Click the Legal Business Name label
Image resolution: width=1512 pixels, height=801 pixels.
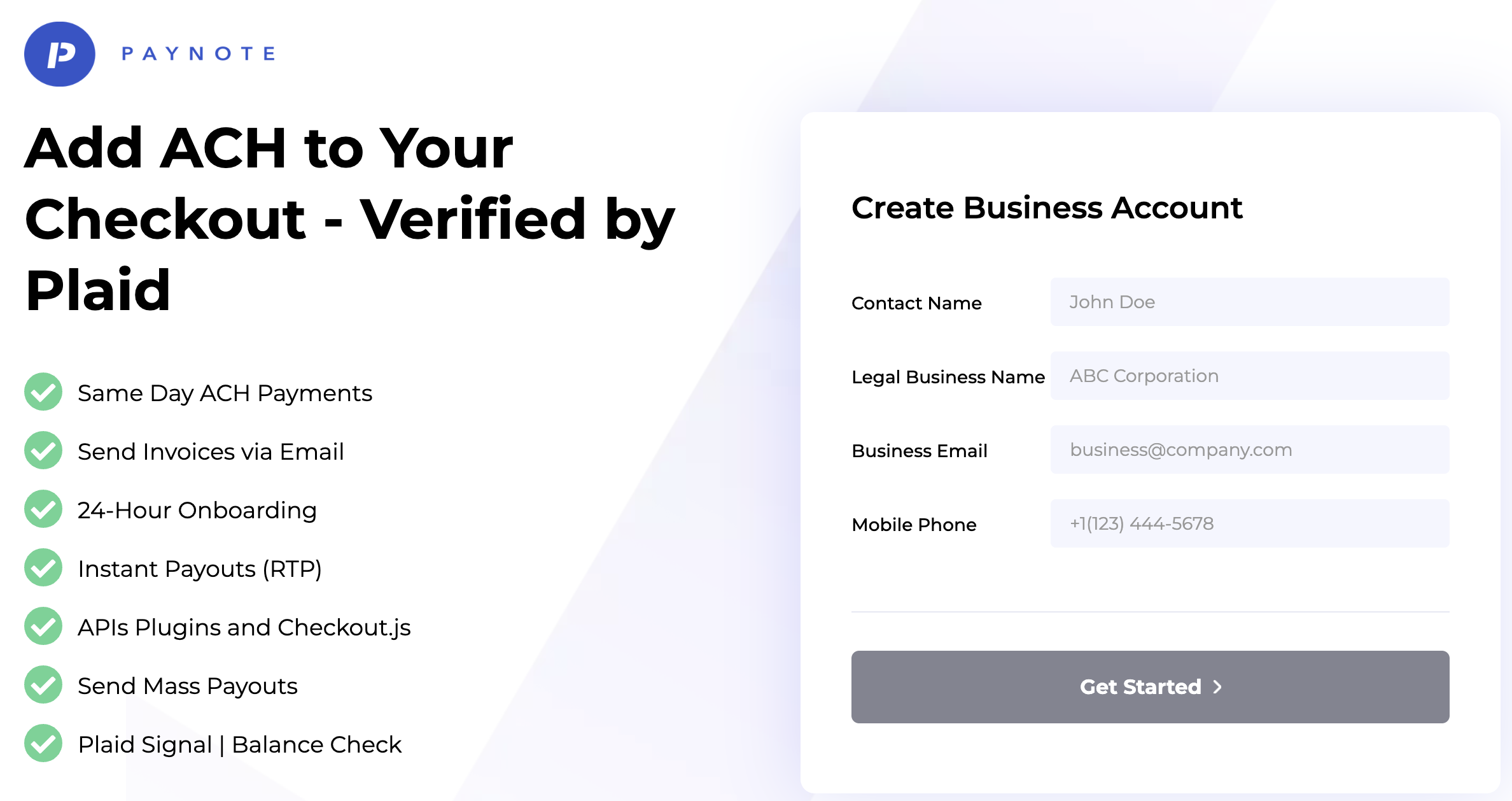coord(948,377)
